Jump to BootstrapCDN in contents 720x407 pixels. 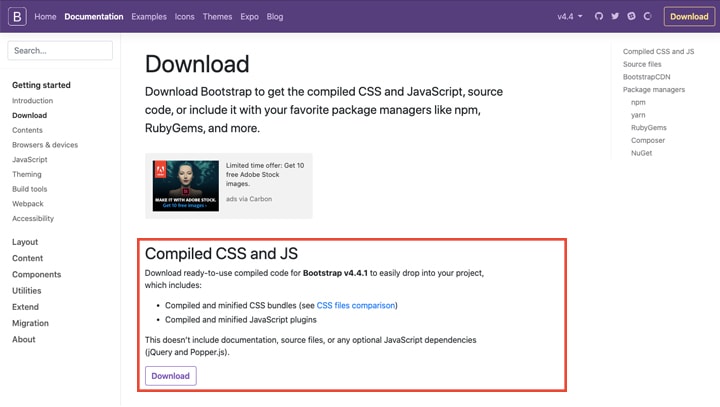coord(647,77)
